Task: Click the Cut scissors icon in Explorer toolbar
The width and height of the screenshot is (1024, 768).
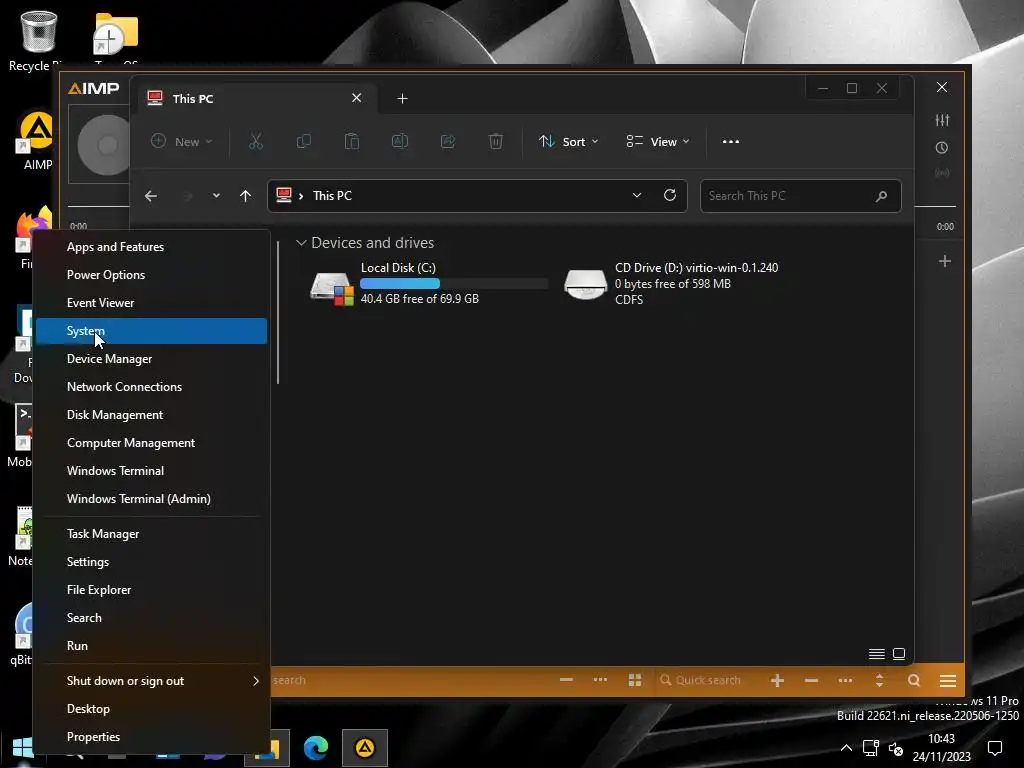Action: pyautogui.click(x=255, y=142)
